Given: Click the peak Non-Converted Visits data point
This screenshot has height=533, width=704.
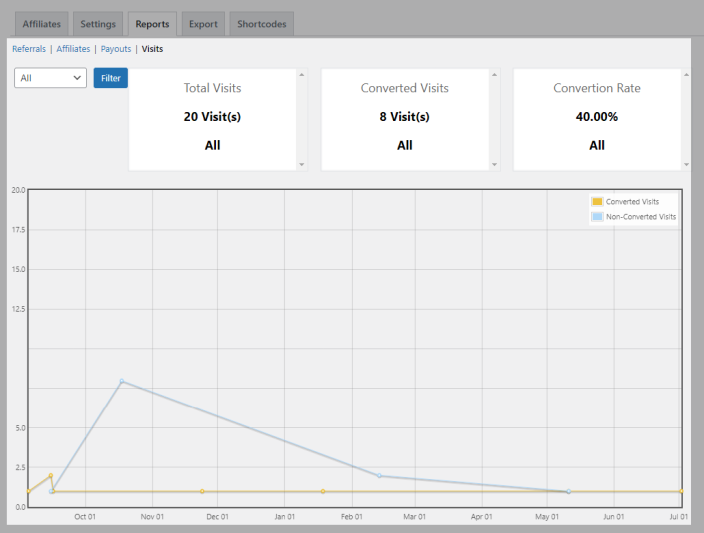Looking at the screenshot, I should pyautogui.click(x=122, y=381).
